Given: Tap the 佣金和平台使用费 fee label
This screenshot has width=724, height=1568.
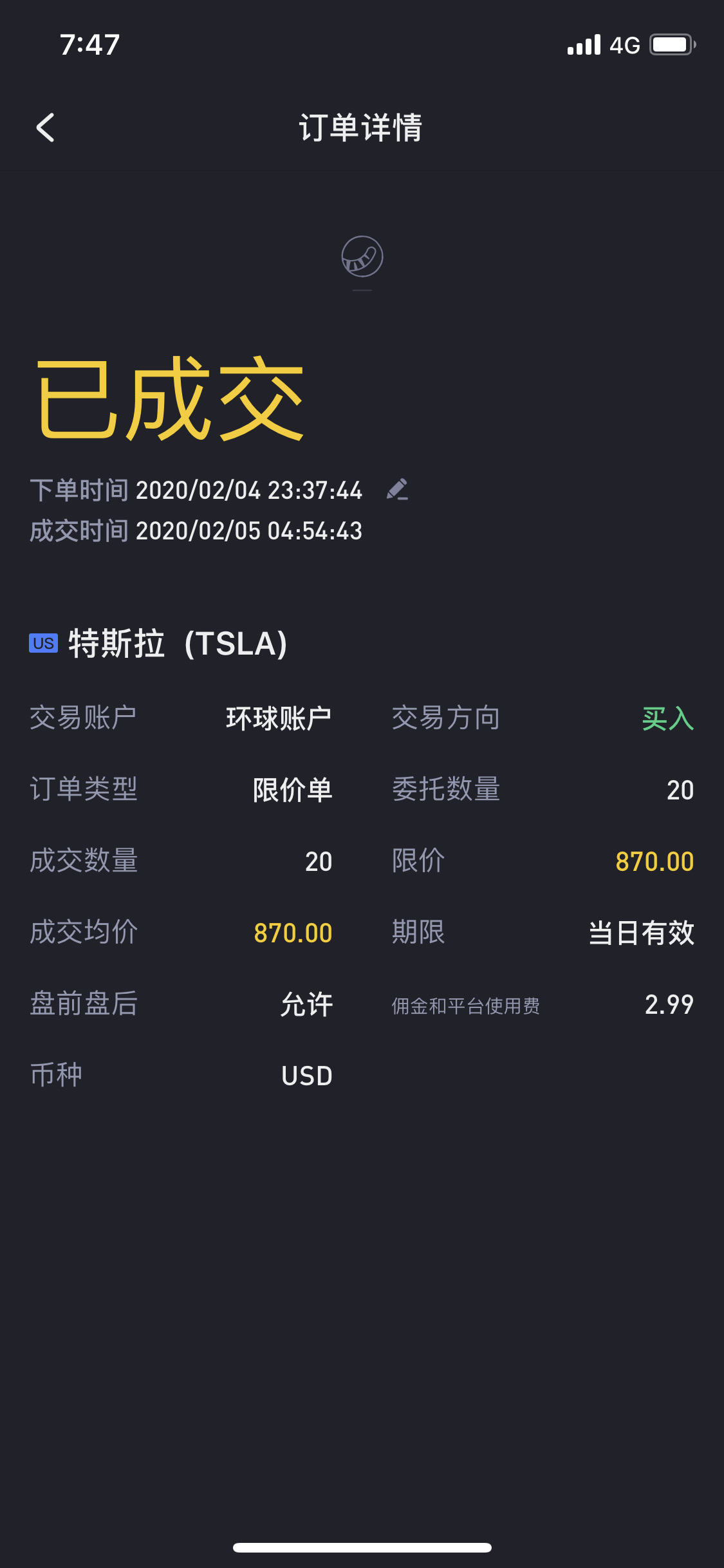Looking at the screenshot, I should [x=465, y=1005].
